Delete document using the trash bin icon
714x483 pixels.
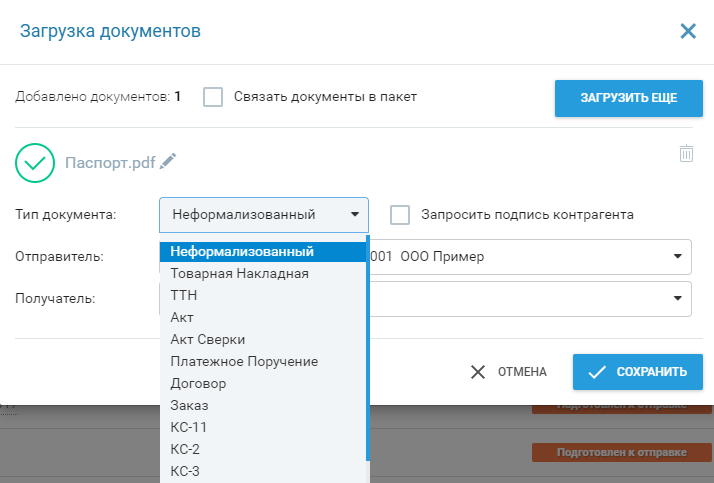686,153
